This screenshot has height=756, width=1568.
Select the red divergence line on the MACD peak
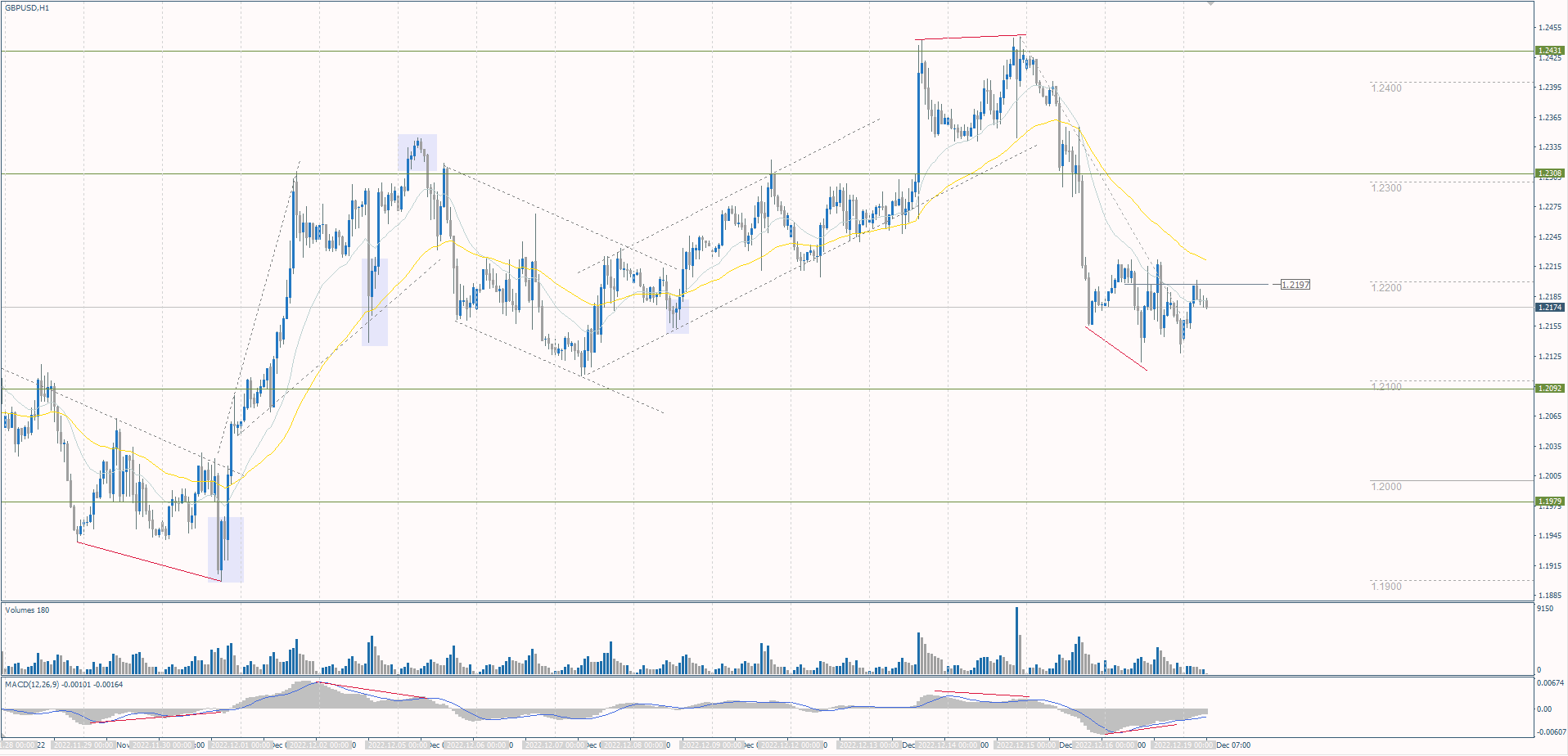tap(372, 690)
